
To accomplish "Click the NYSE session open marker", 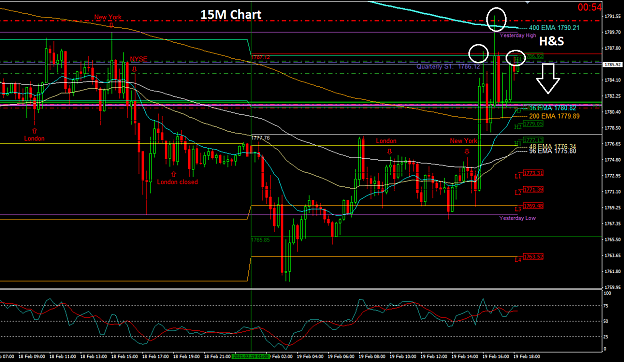I will (x=139, y=59).
